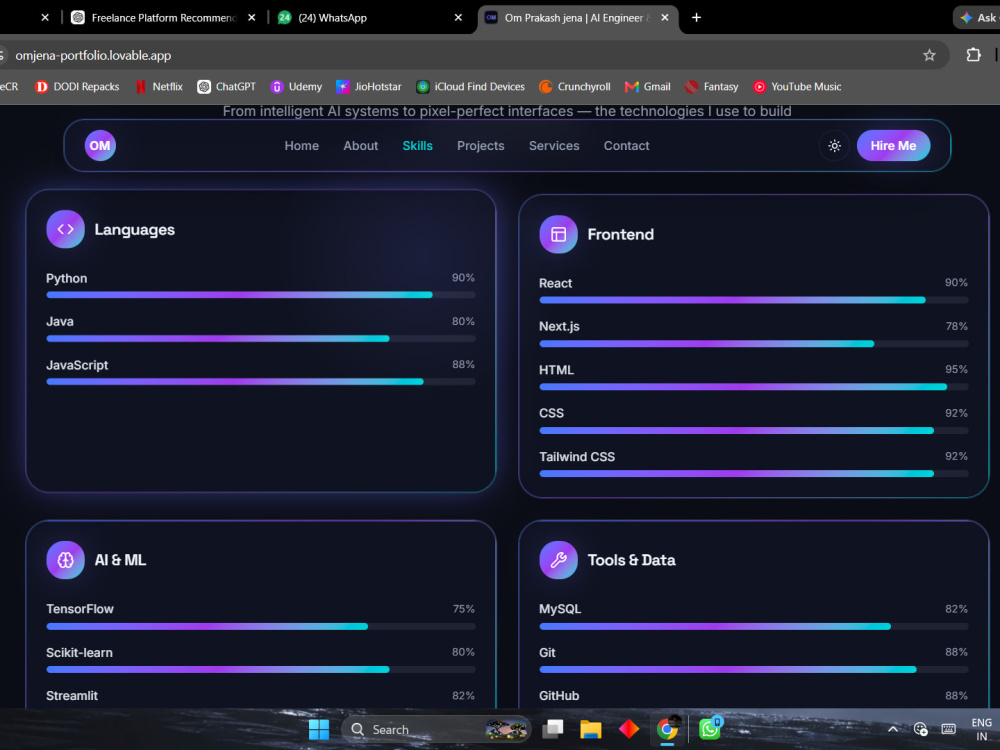This screenshot has width=1000, height=750.
Task: Click the address bar URL
Action: (93, 55)
